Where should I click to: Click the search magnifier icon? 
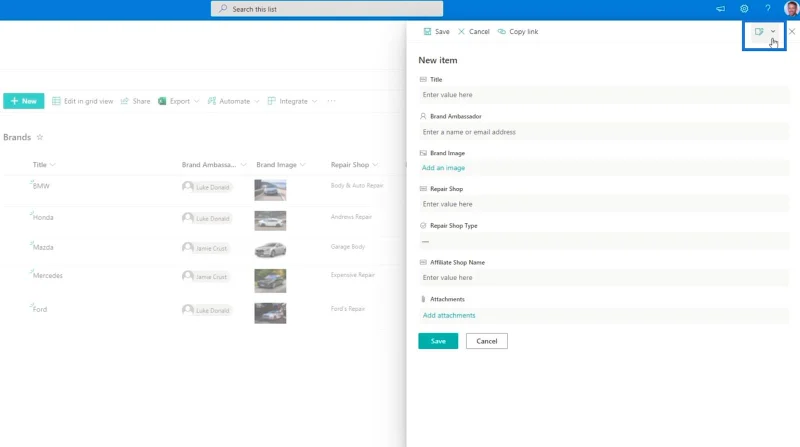click(223, 9)
